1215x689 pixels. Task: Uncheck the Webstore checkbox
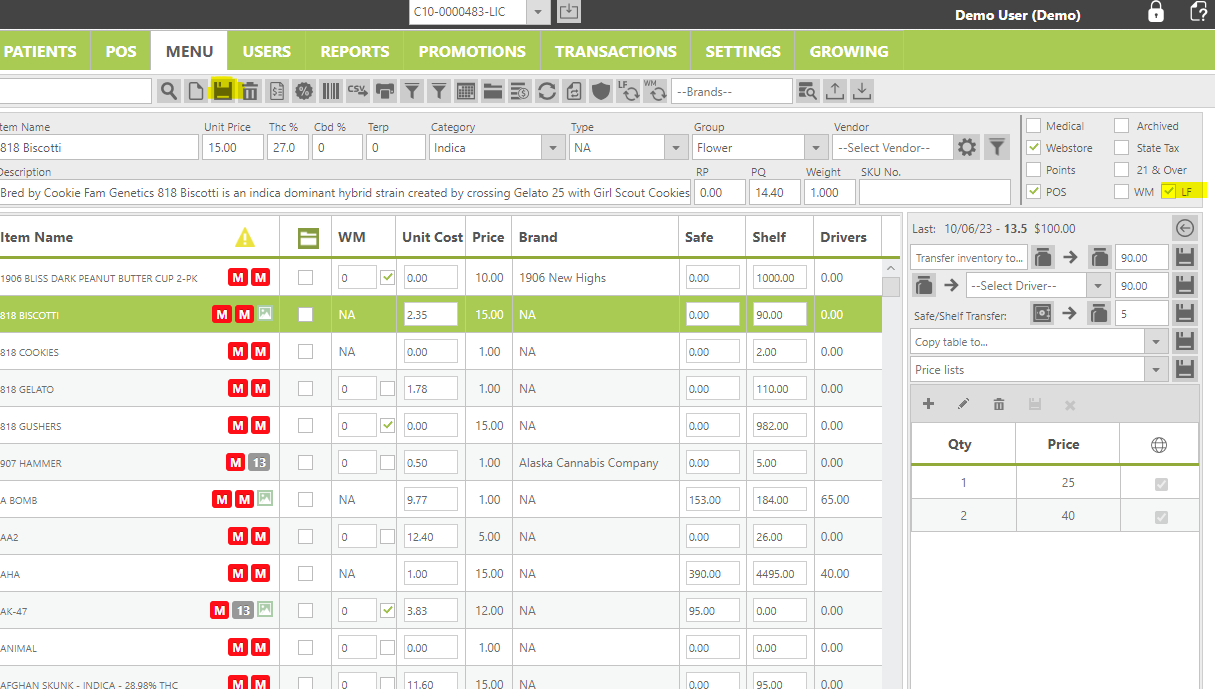pos(1034,148)
